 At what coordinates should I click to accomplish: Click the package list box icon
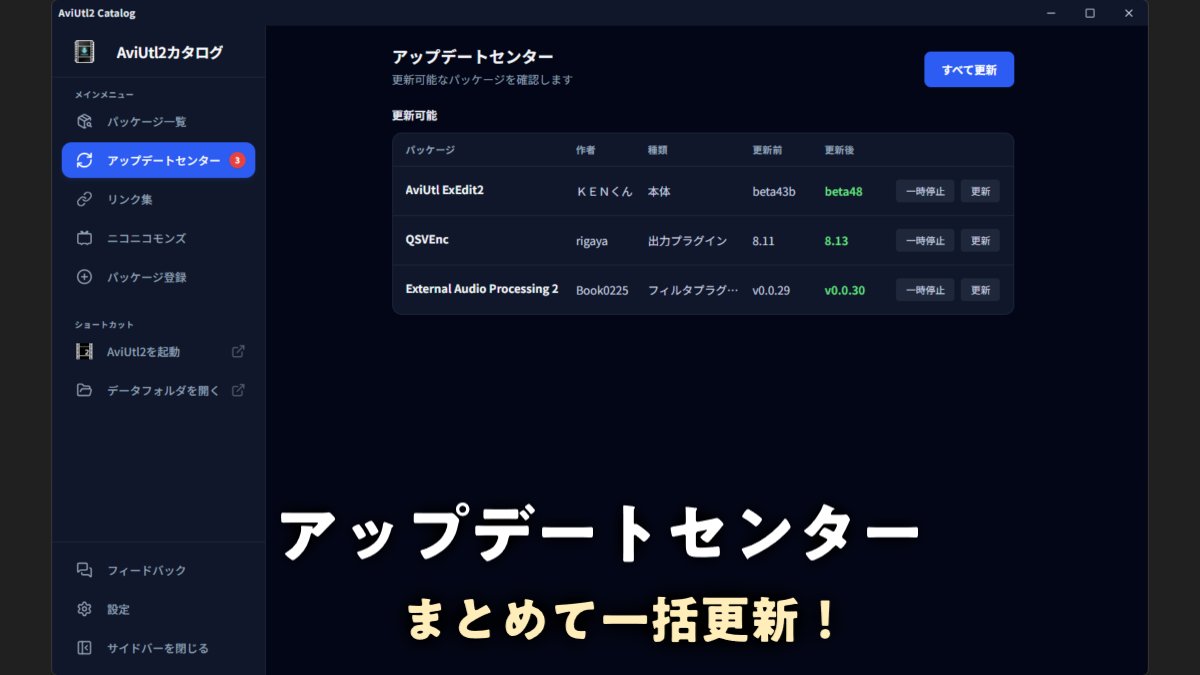[x=85, y=122]
